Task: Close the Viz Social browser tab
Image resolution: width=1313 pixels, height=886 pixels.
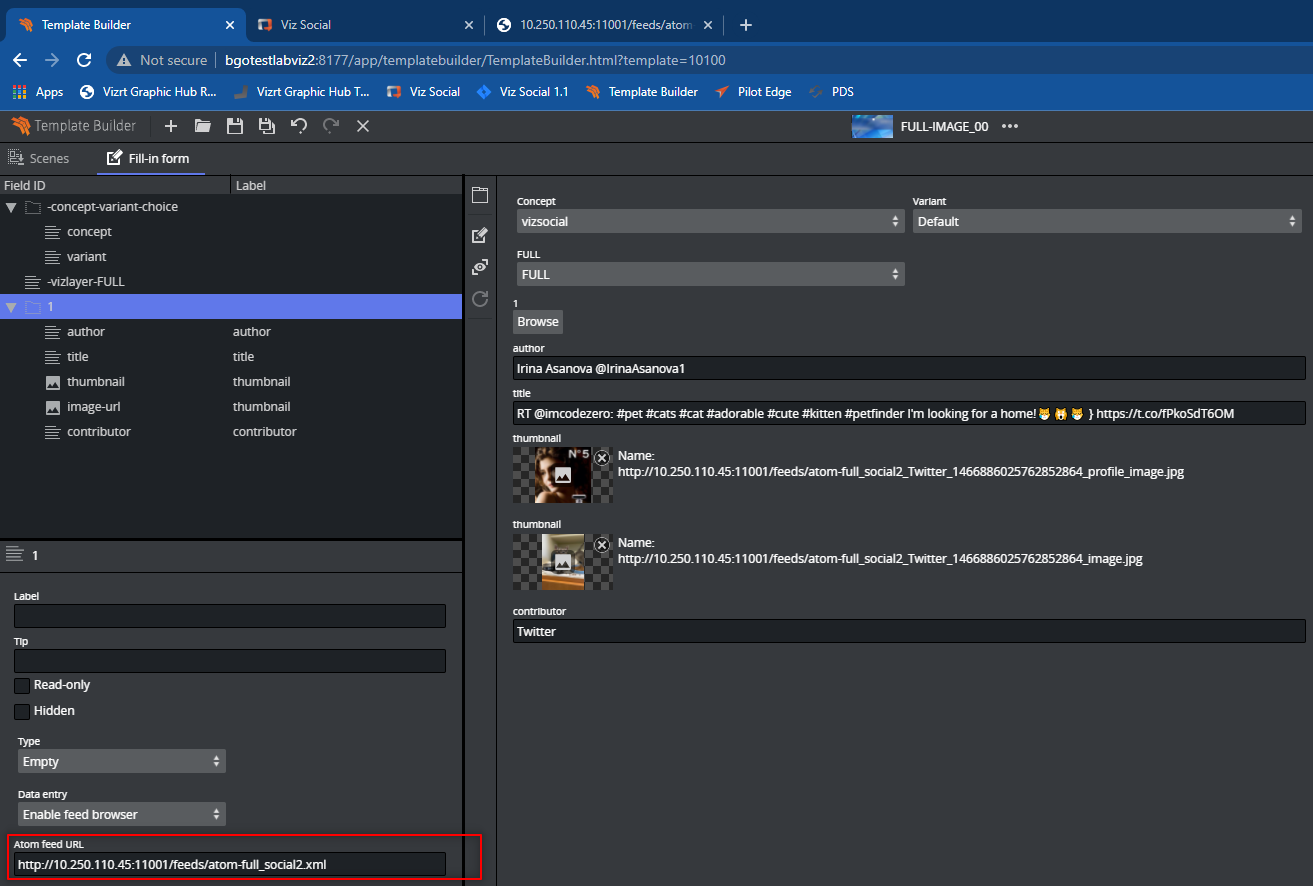Action: 469,25
